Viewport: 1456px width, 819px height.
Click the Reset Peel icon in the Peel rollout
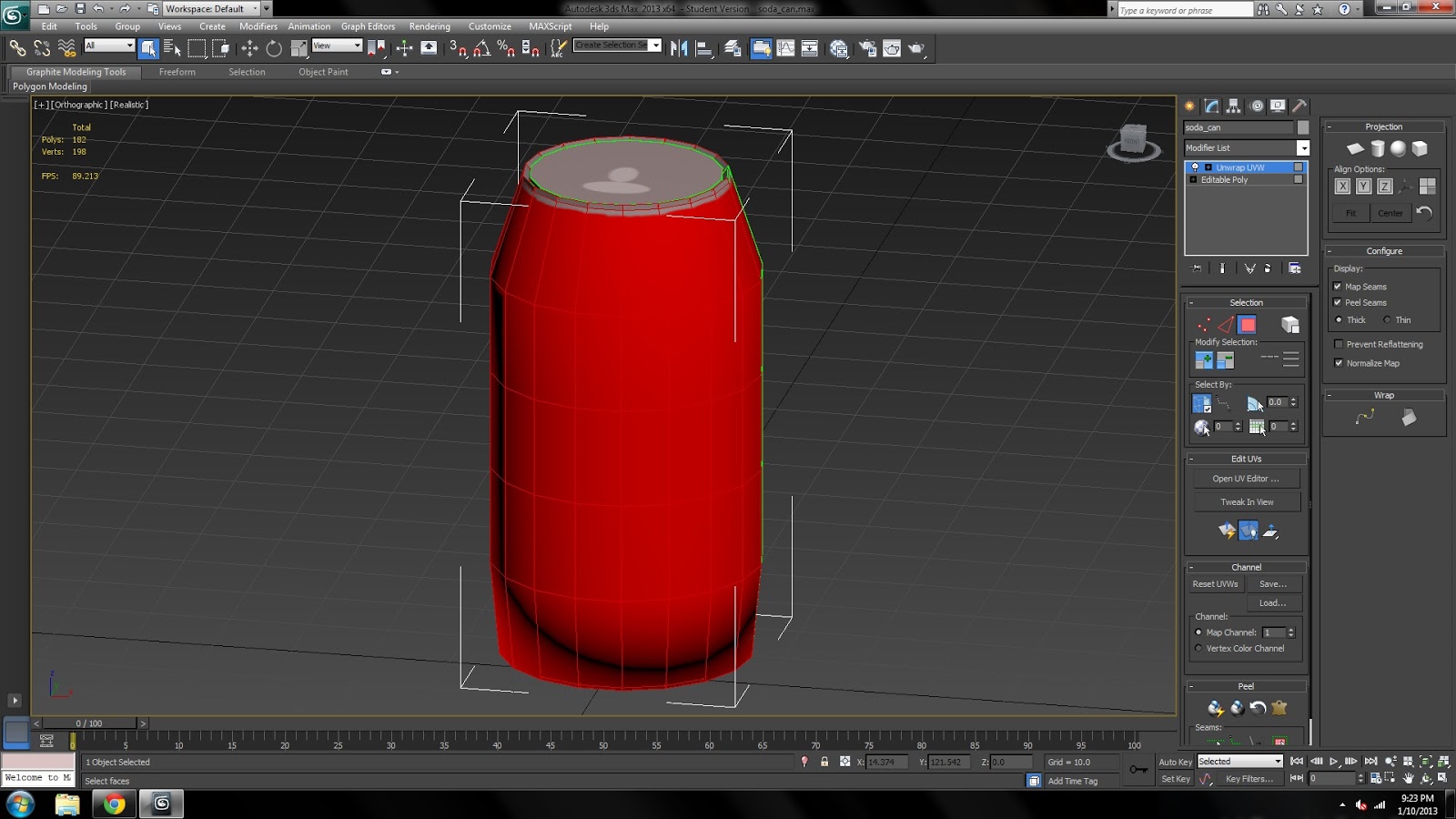(1258, 708)
